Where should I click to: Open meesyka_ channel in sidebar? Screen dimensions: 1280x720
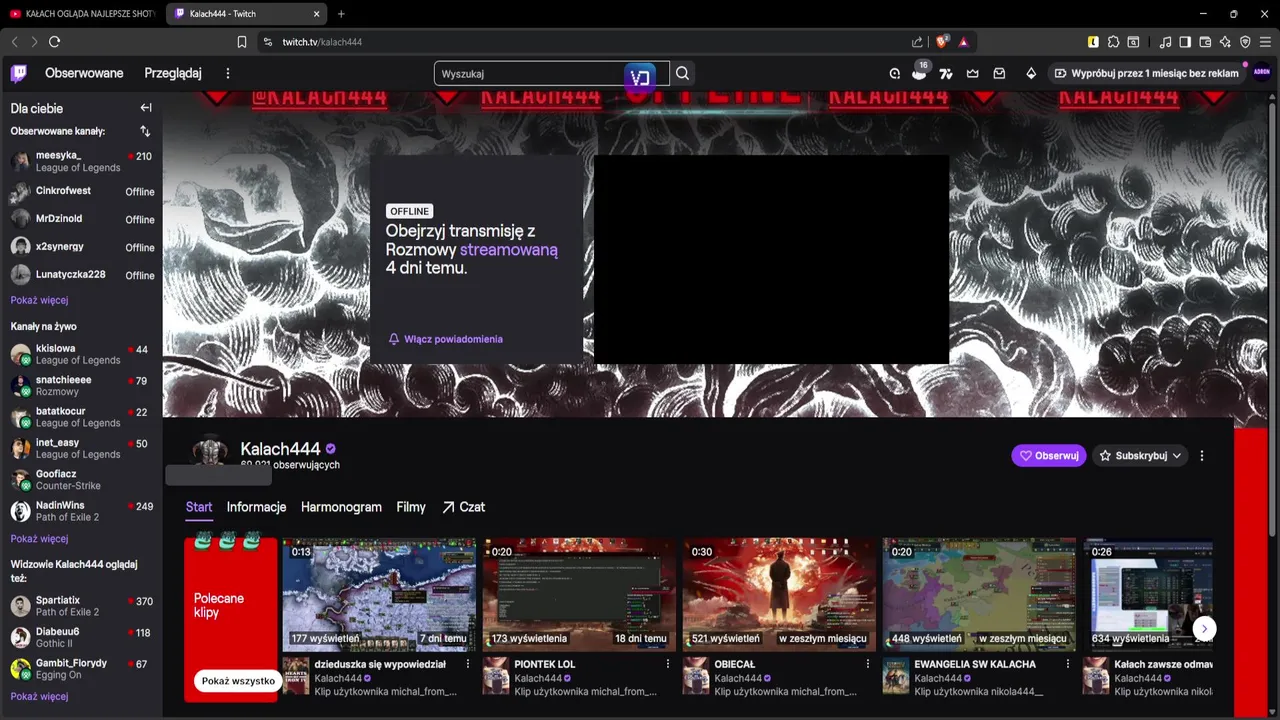pos(81,161)
